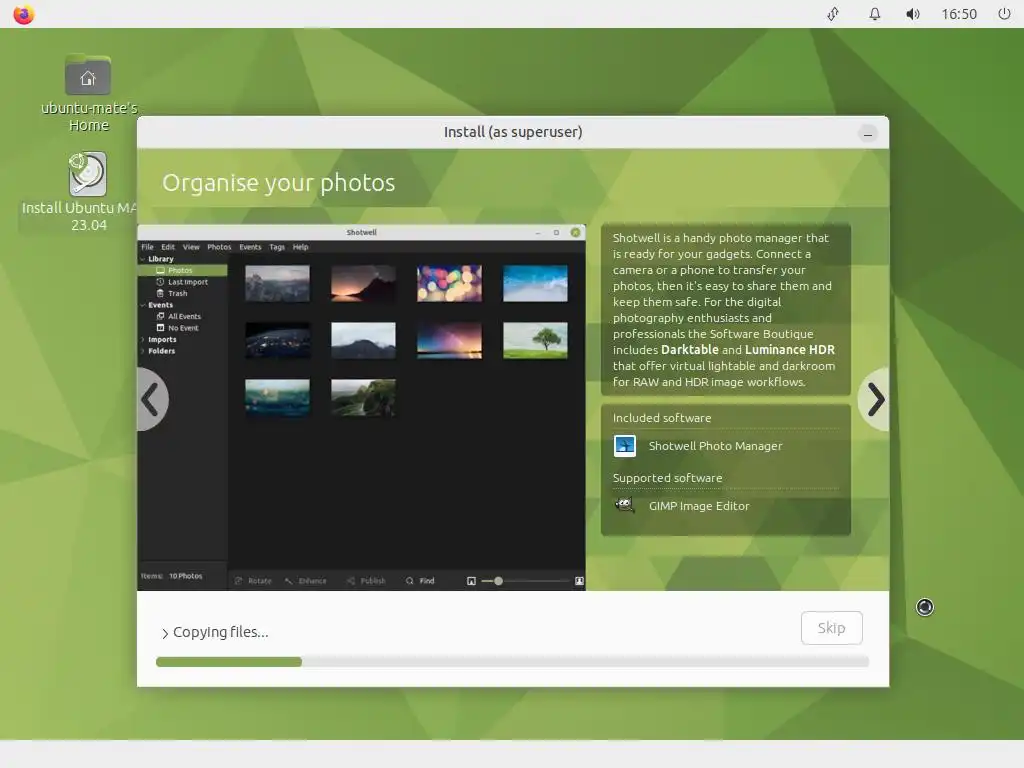This screenshot has width=1024, height=768.
Task: Open the 16:50 clock calendar
Action: (x=959, y=14)
